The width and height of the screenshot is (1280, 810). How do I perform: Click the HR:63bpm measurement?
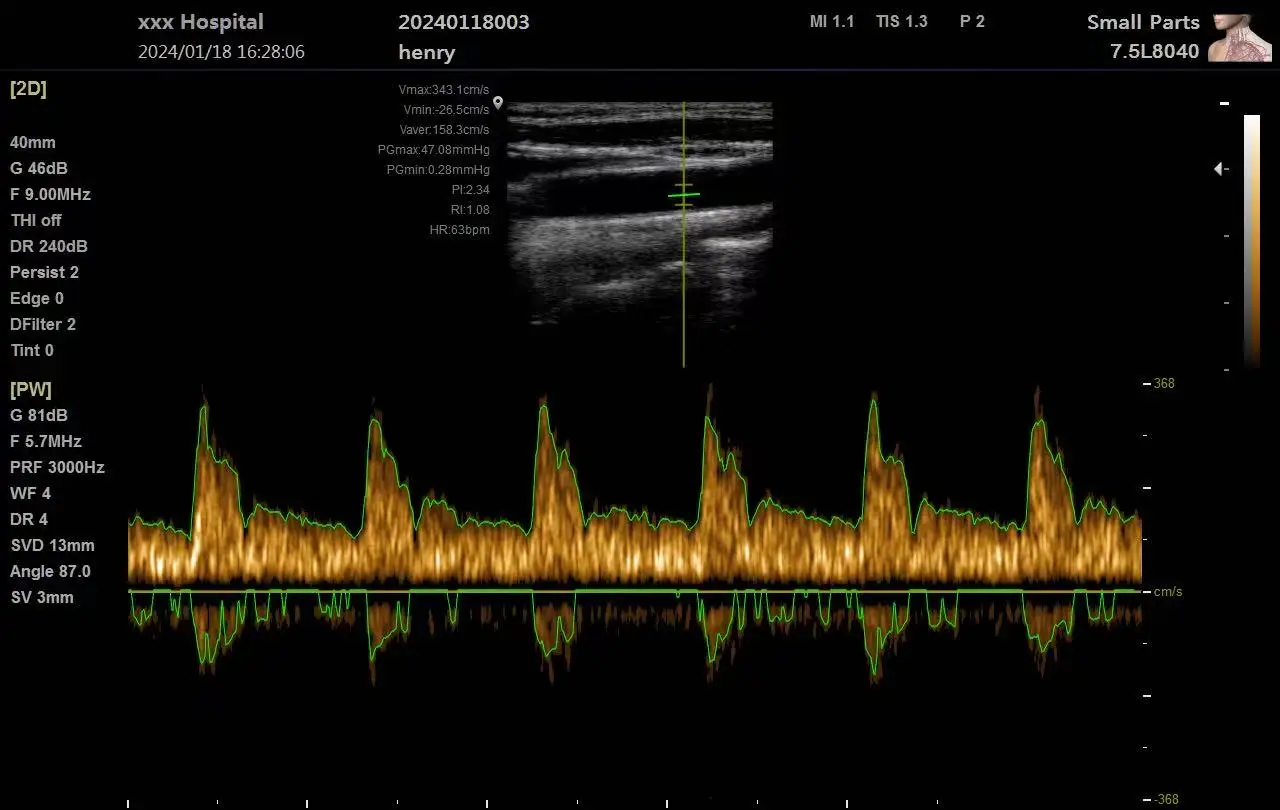460,230
